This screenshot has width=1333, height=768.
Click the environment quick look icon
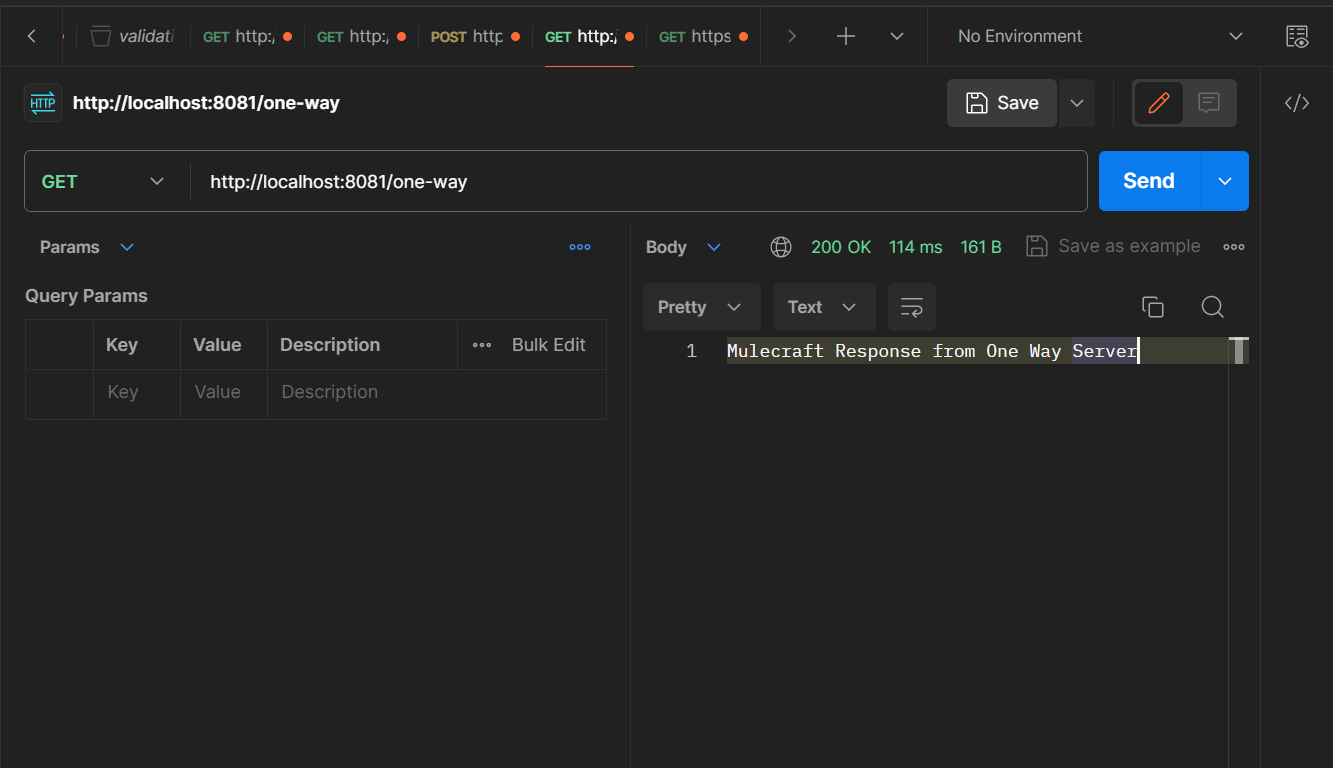(1296, 37)
